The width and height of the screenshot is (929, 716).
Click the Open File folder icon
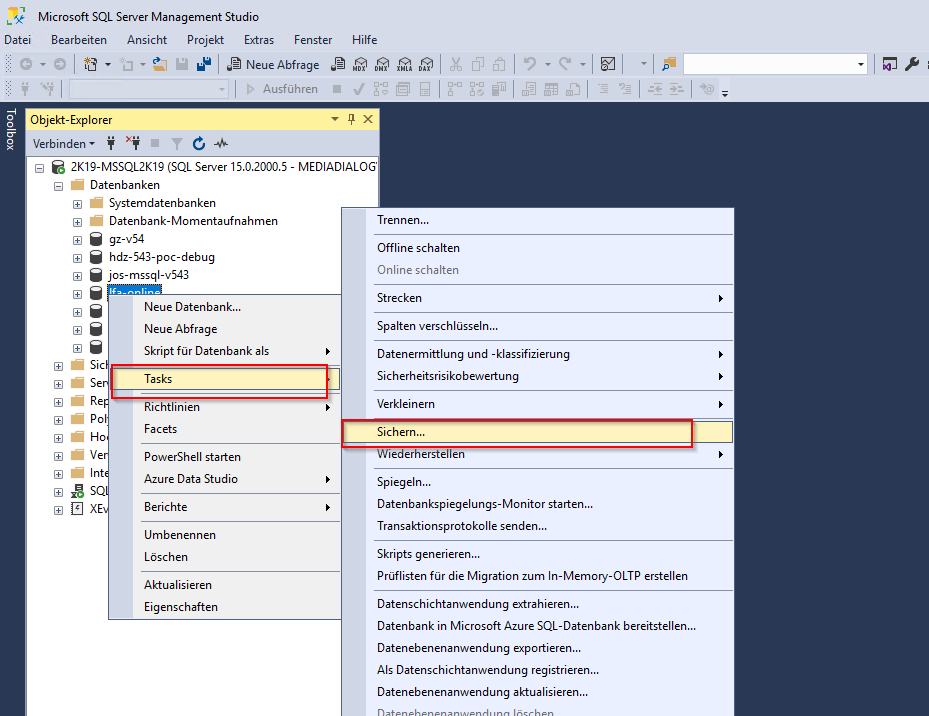159,64
